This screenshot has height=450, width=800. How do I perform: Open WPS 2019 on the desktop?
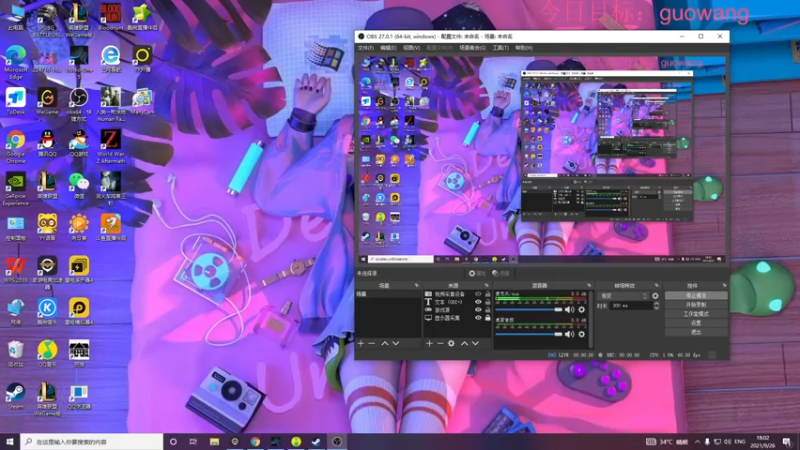(x=16, y=270)
